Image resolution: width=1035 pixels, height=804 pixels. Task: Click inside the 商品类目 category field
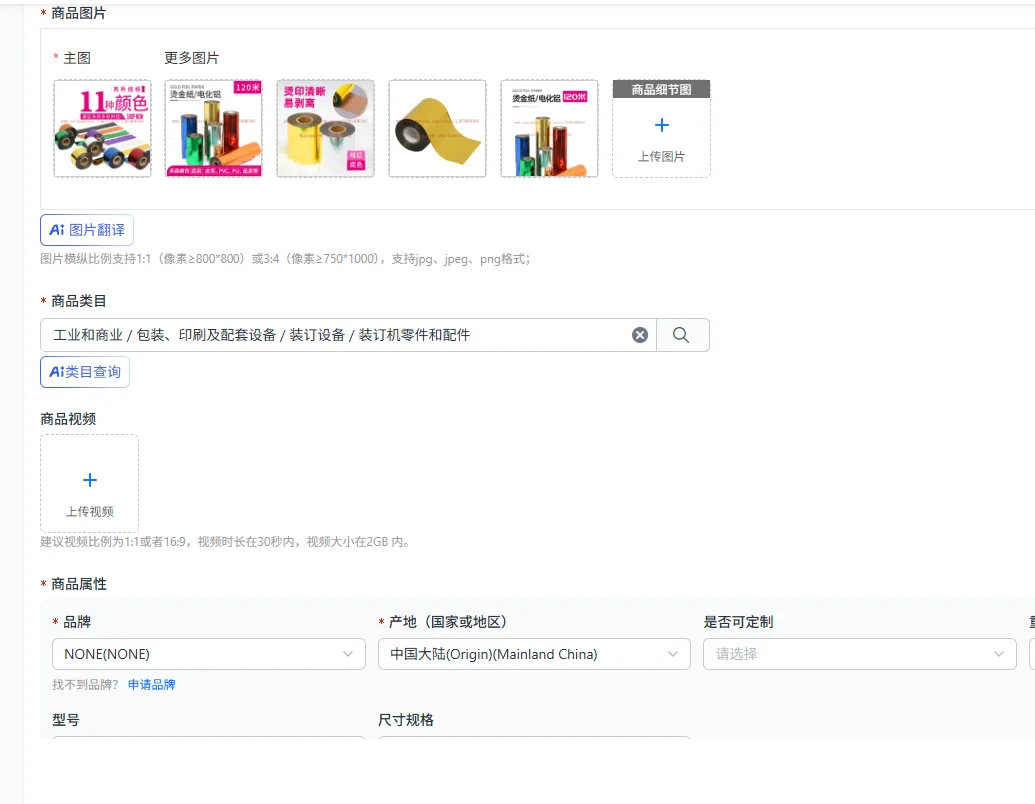[x=335, y=335]
